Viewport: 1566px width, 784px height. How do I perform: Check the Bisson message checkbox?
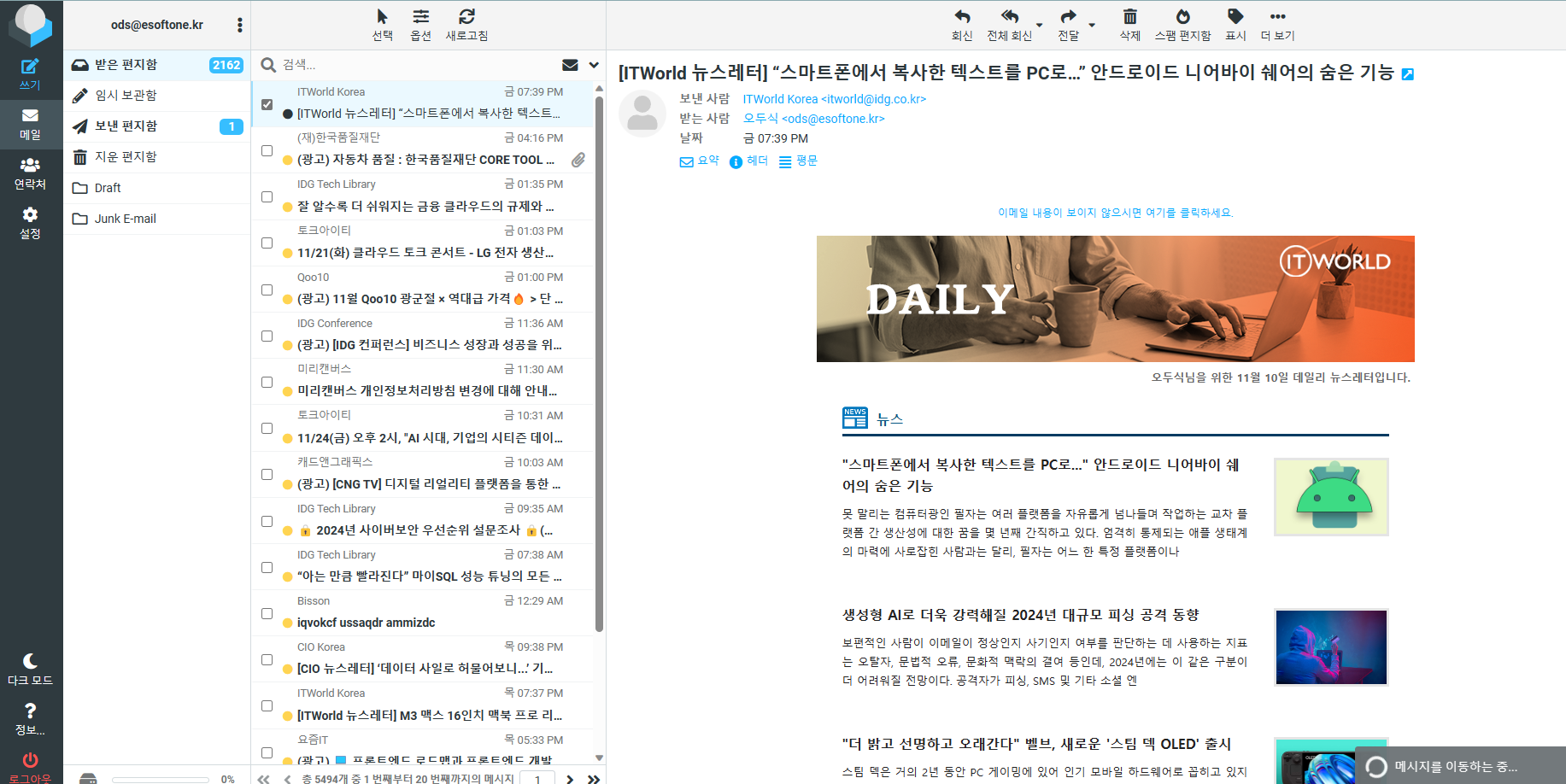(x=267, y=613)
